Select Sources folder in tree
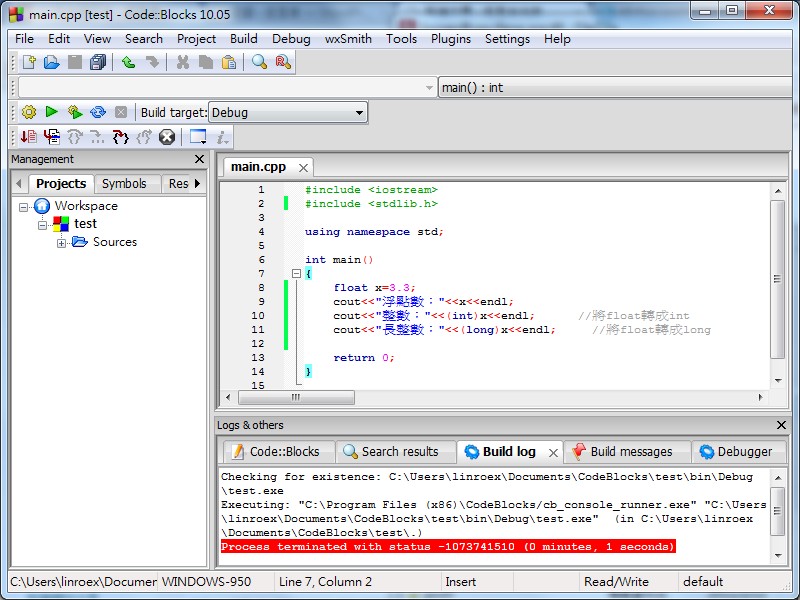 pos(115,242)
